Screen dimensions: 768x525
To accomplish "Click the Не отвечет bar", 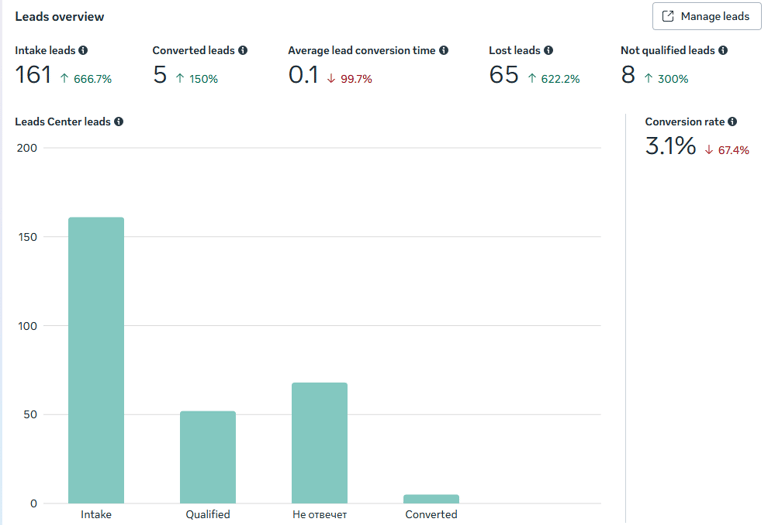I will point(320,442).
